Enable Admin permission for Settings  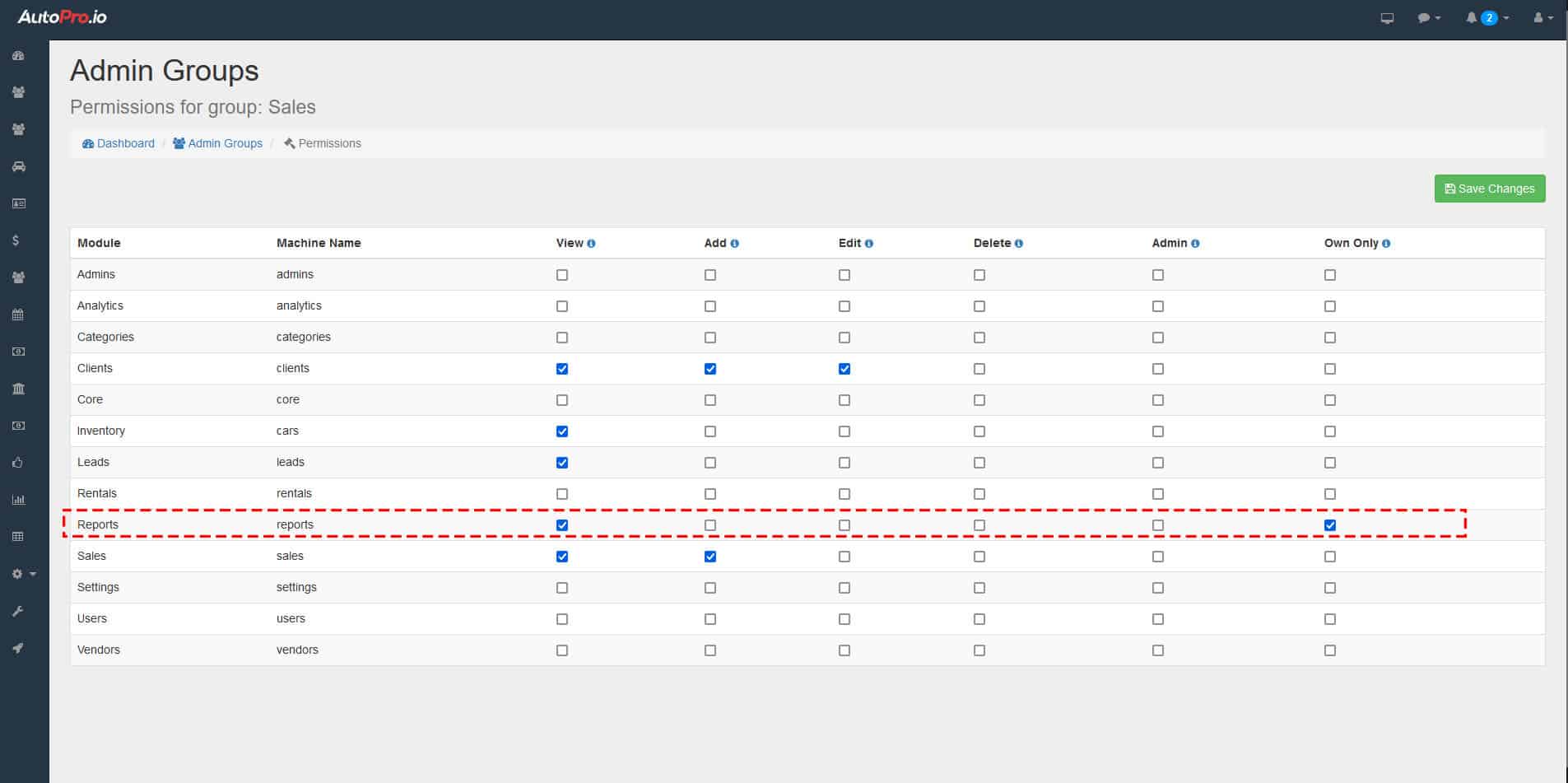tap(1158, 588)
